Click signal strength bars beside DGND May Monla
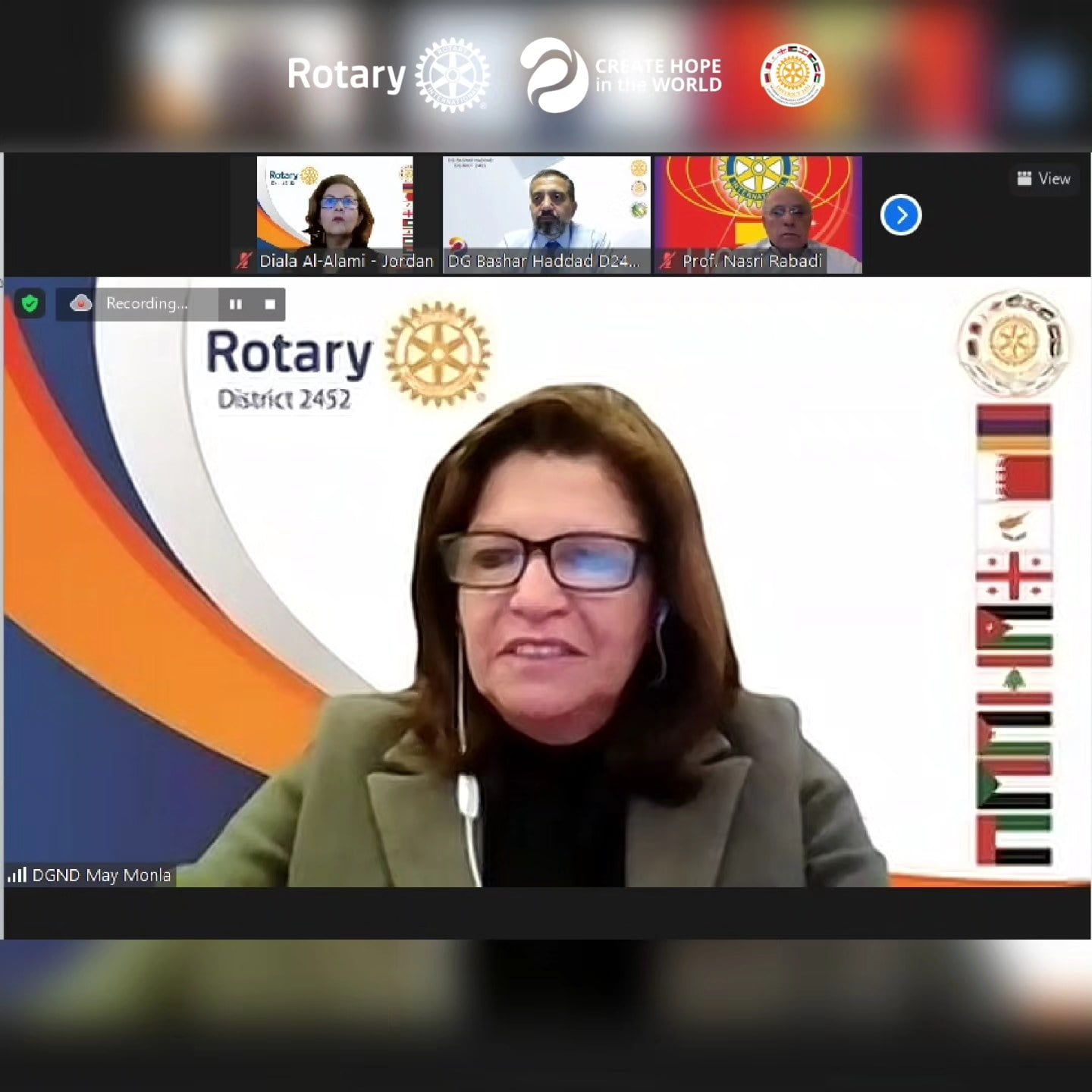The height and width of the screenshot is (1092, 1092). tap(17, 875)
